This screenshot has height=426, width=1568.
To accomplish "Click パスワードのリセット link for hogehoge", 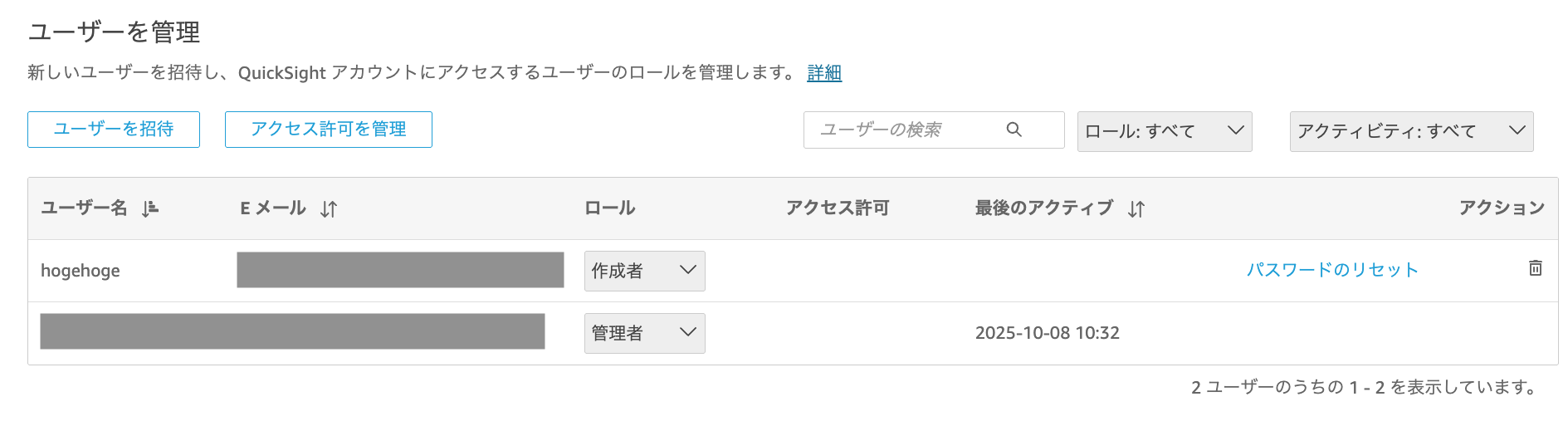I will point(1332,270).
